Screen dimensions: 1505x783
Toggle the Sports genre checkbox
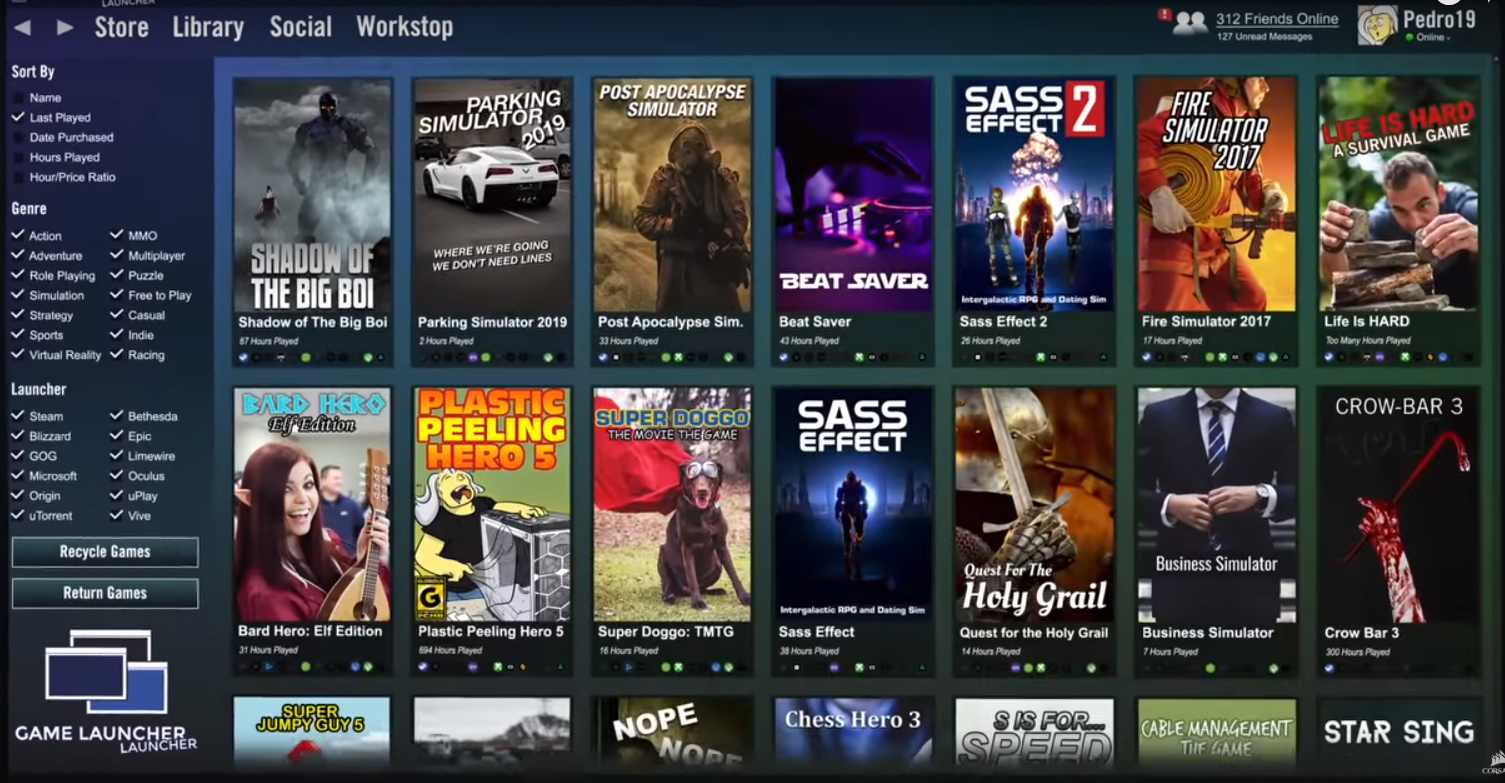(18, 336)
